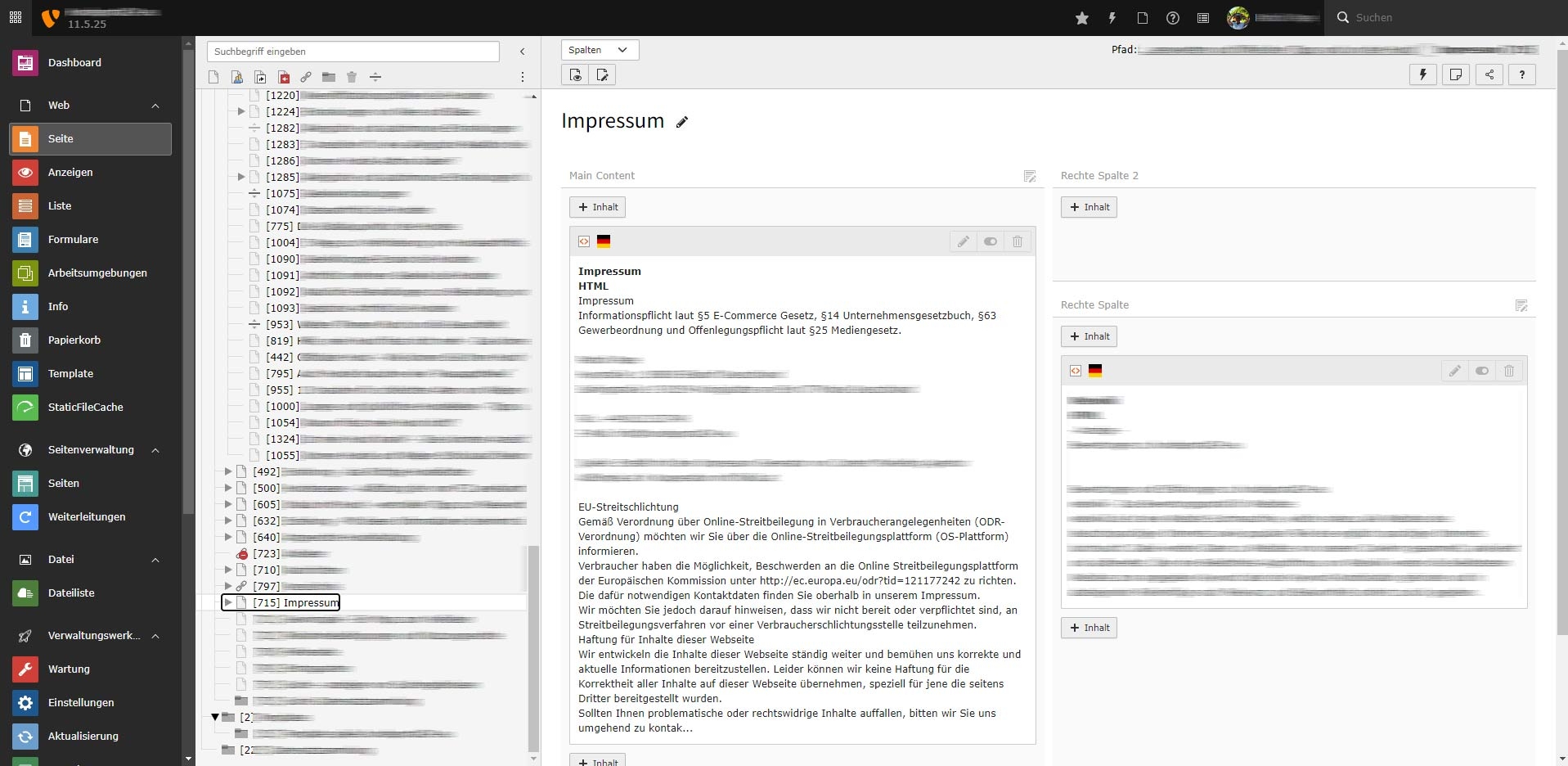
Task: Edit the Impressum page title with the pencil
Action: click(682, 122)
